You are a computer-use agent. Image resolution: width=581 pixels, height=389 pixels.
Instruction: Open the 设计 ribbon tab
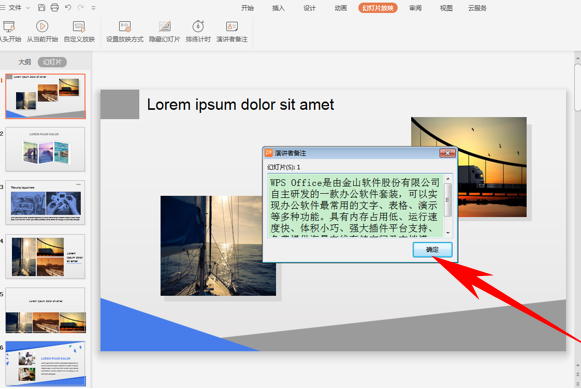[x=309, y=8]
